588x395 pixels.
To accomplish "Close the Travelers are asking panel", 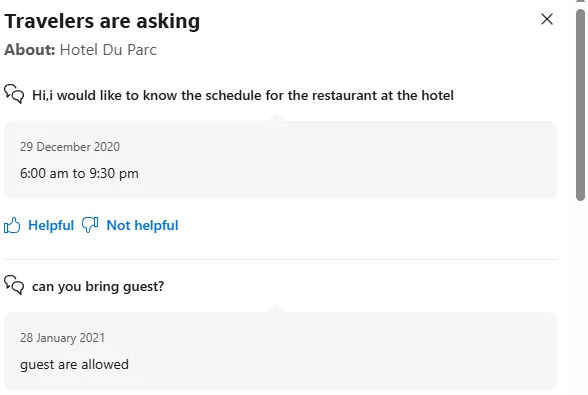I will coord(547,19).
